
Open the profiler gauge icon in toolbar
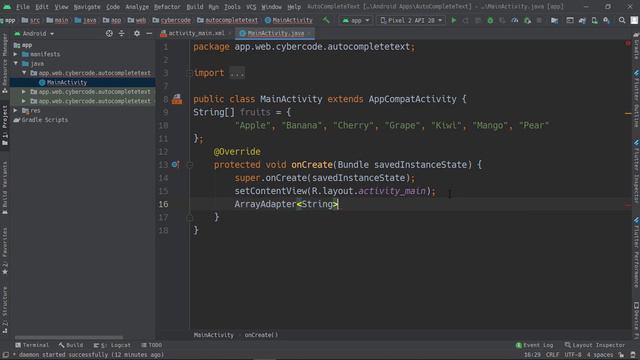515,20
